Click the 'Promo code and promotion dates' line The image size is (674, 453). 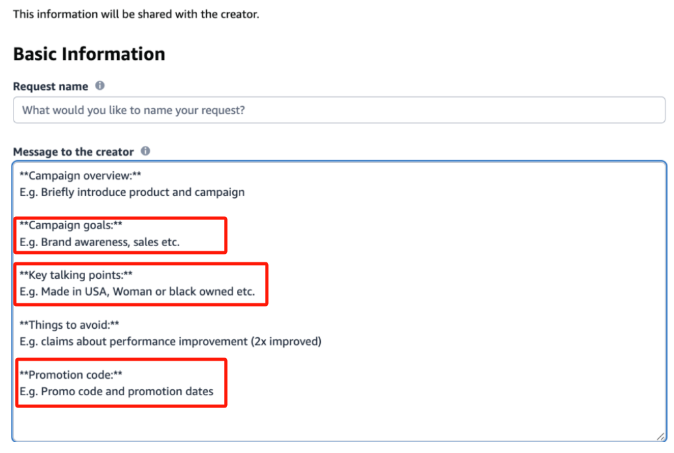pyautogui.click(x=116, y=392)
